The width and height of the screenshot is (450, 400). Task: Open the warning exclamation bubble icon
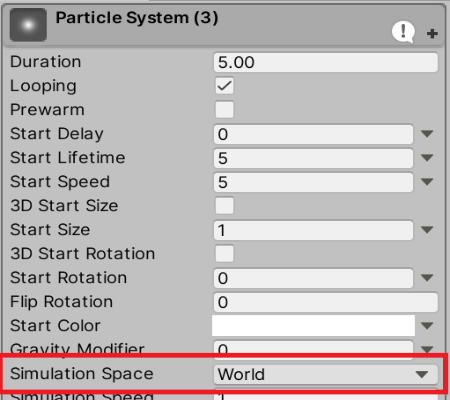(403, 32)
